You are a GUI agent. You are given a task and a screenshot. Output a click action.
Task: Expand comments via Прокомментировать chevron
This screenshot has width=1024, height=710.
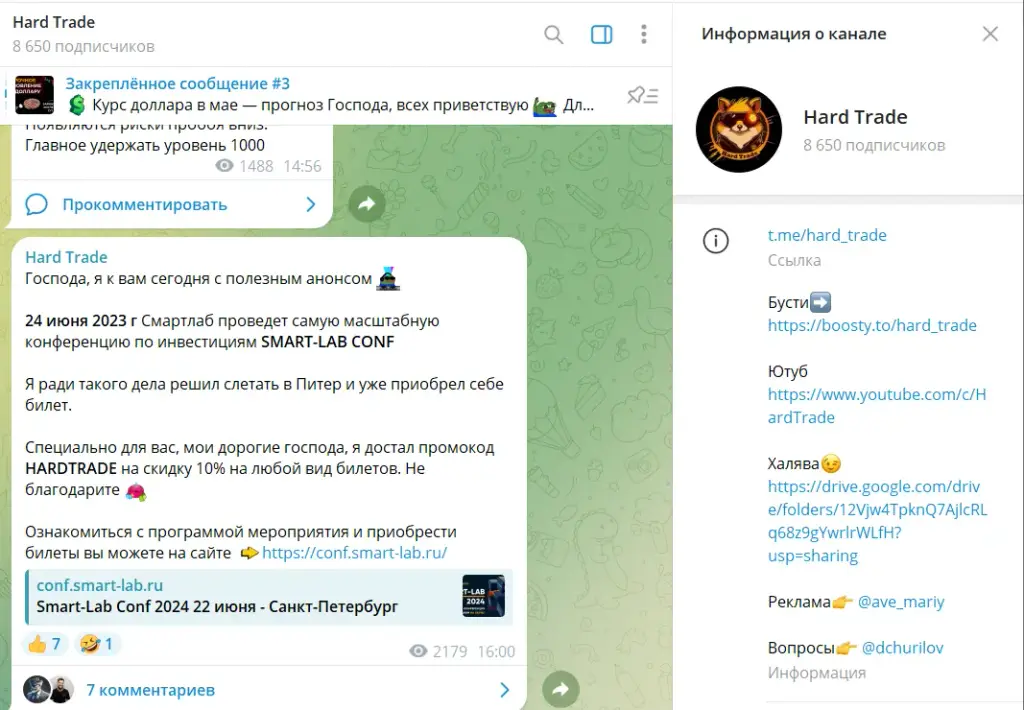click(x=311, y=204)
